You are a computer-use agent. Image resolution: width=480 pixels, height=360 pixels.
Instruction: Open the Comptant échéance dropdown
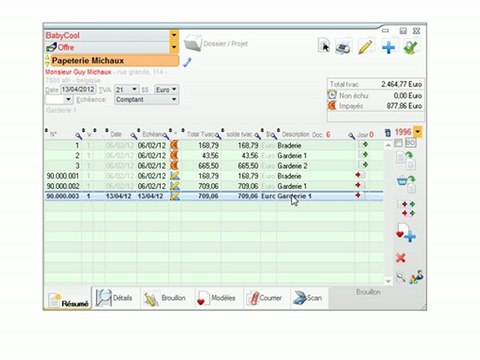(x=174, y=99)
